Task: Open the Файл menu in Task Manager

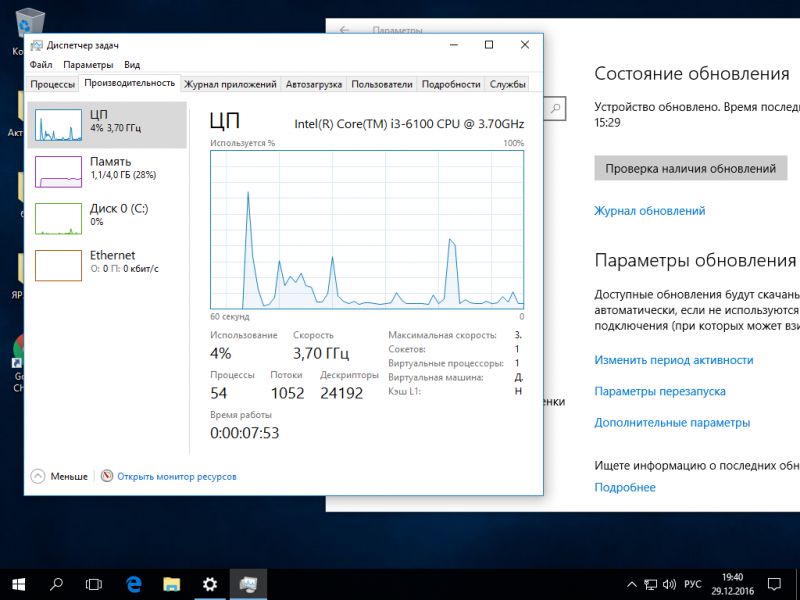Action: pyautogui.click(x=41, y=65)
